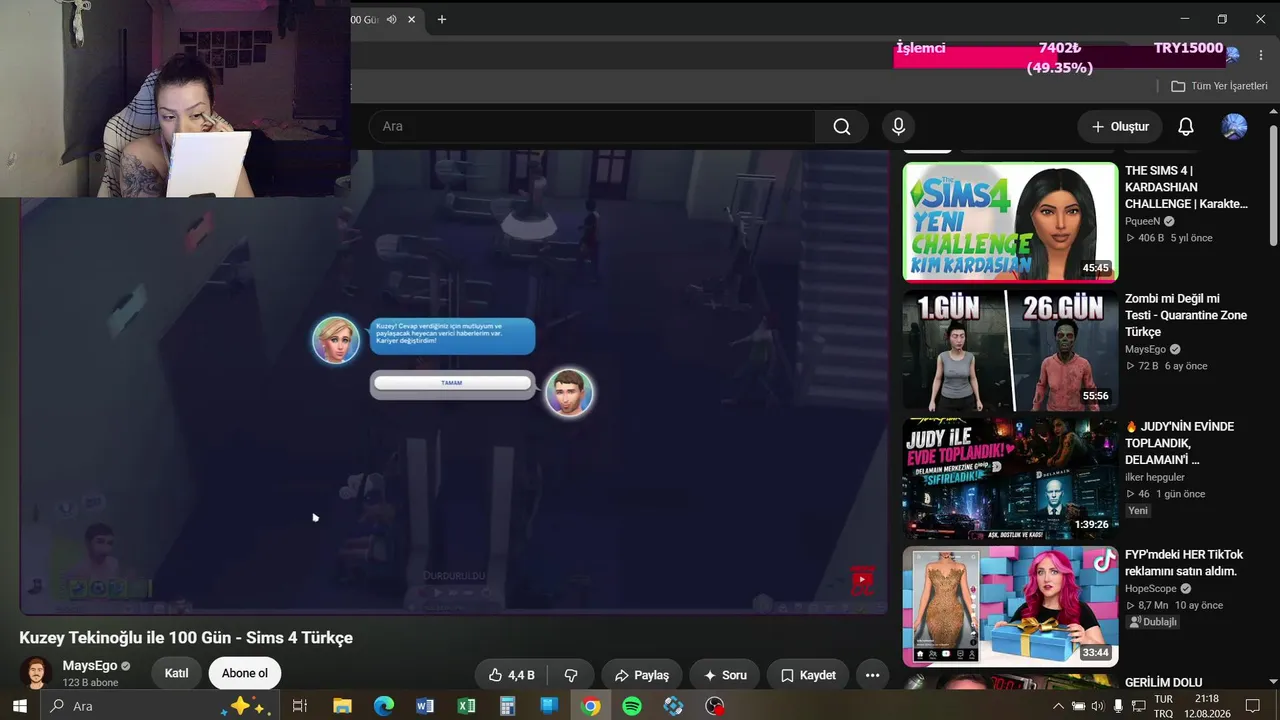Switch to Google Chrome on the taskbar
This screenshot has height=720, width=1280.
(x=591, y=706)
